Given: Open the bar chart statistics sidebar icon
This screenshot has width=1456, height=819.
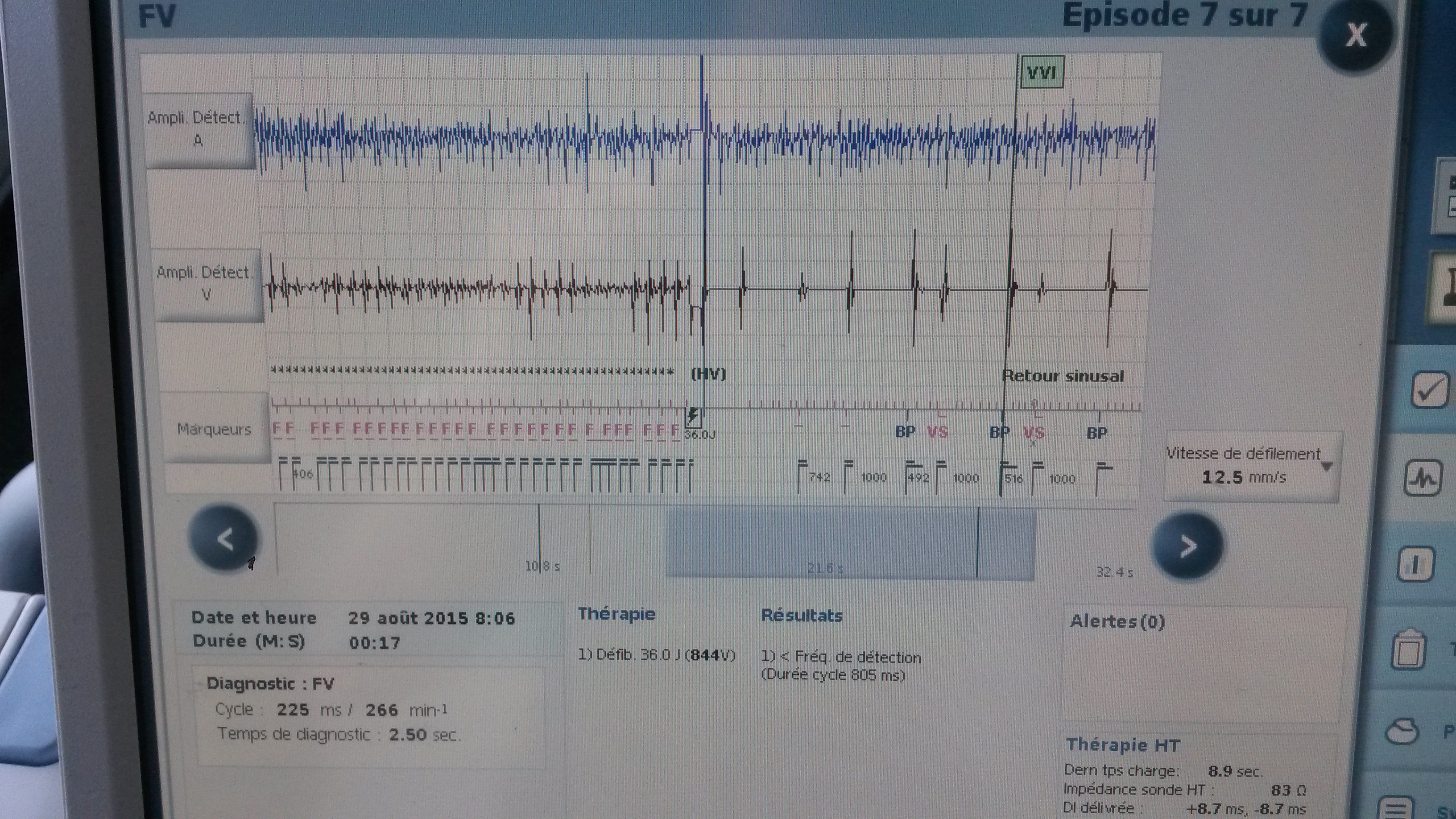Looking at the screenshot, I should click(1415, 564).
